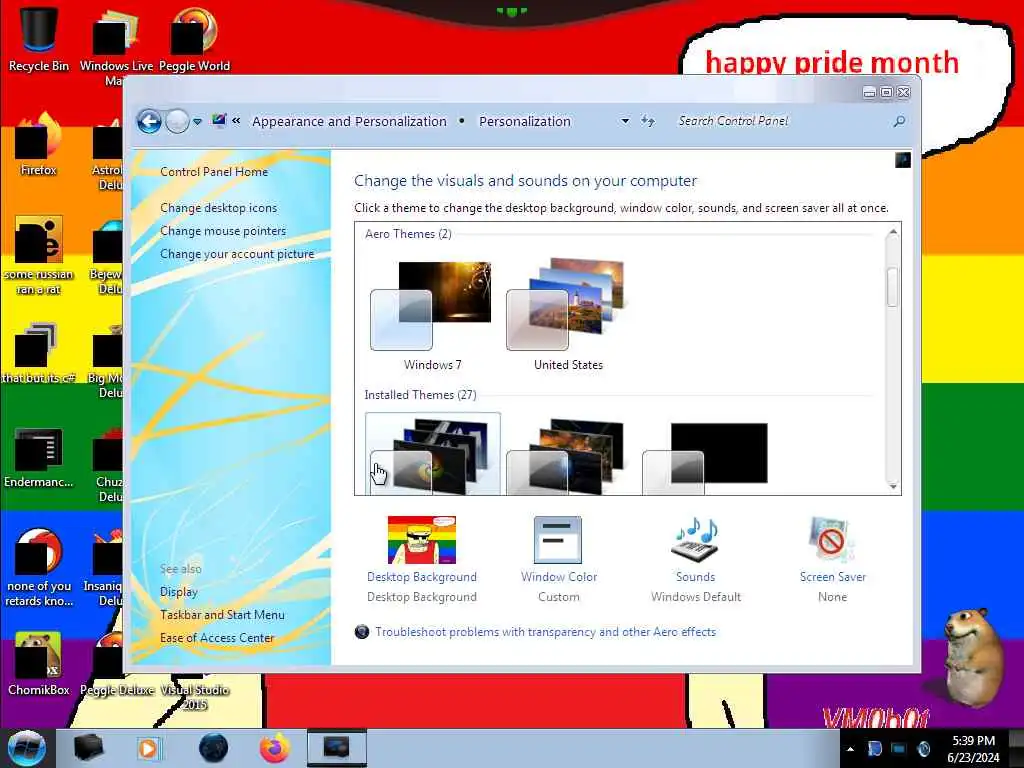
Task: Click the active Personalization taskbar button
Action: click(336, 748)
